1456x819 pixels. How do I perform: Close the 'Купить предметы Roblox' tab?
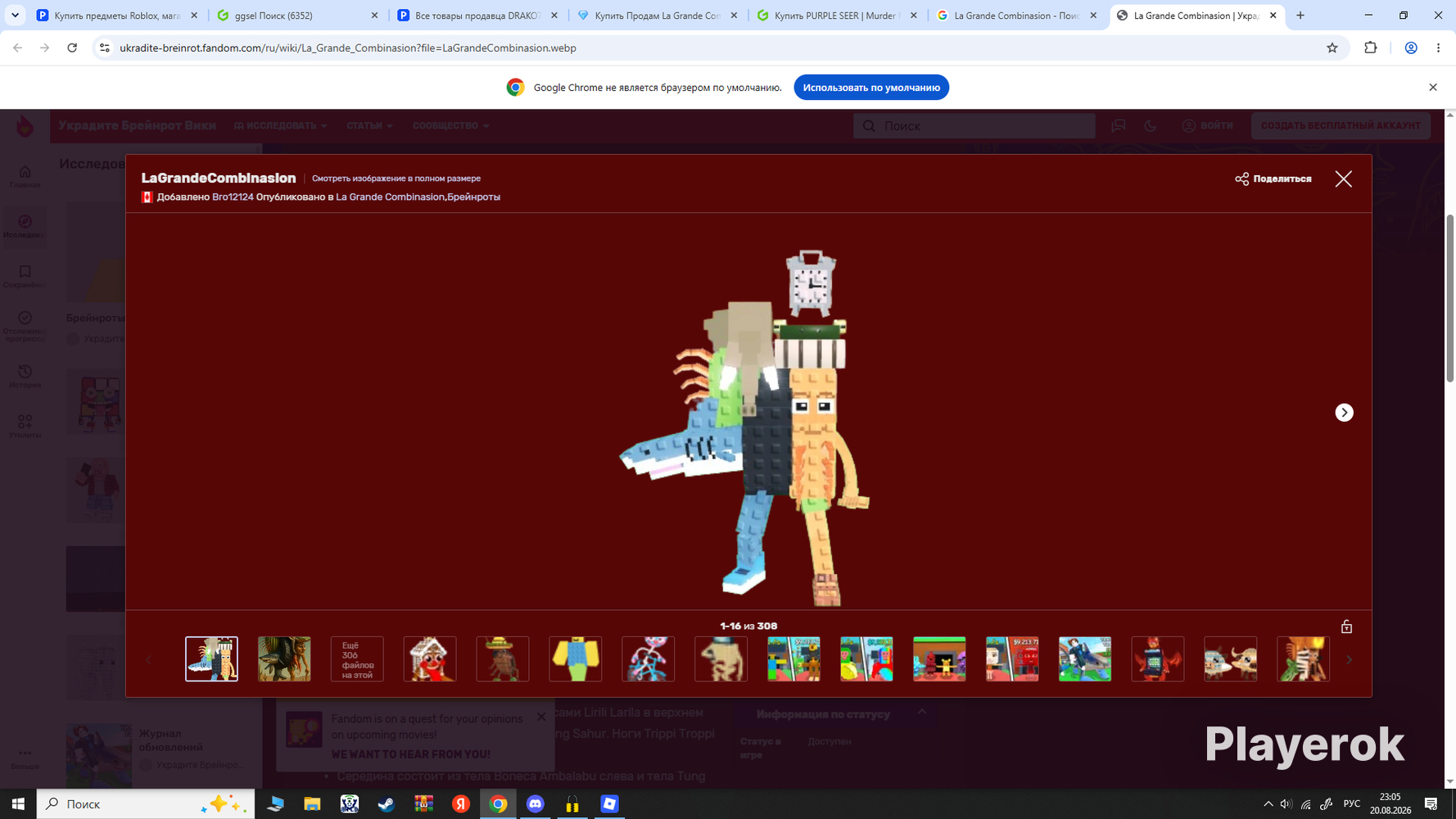pos(194,16)
